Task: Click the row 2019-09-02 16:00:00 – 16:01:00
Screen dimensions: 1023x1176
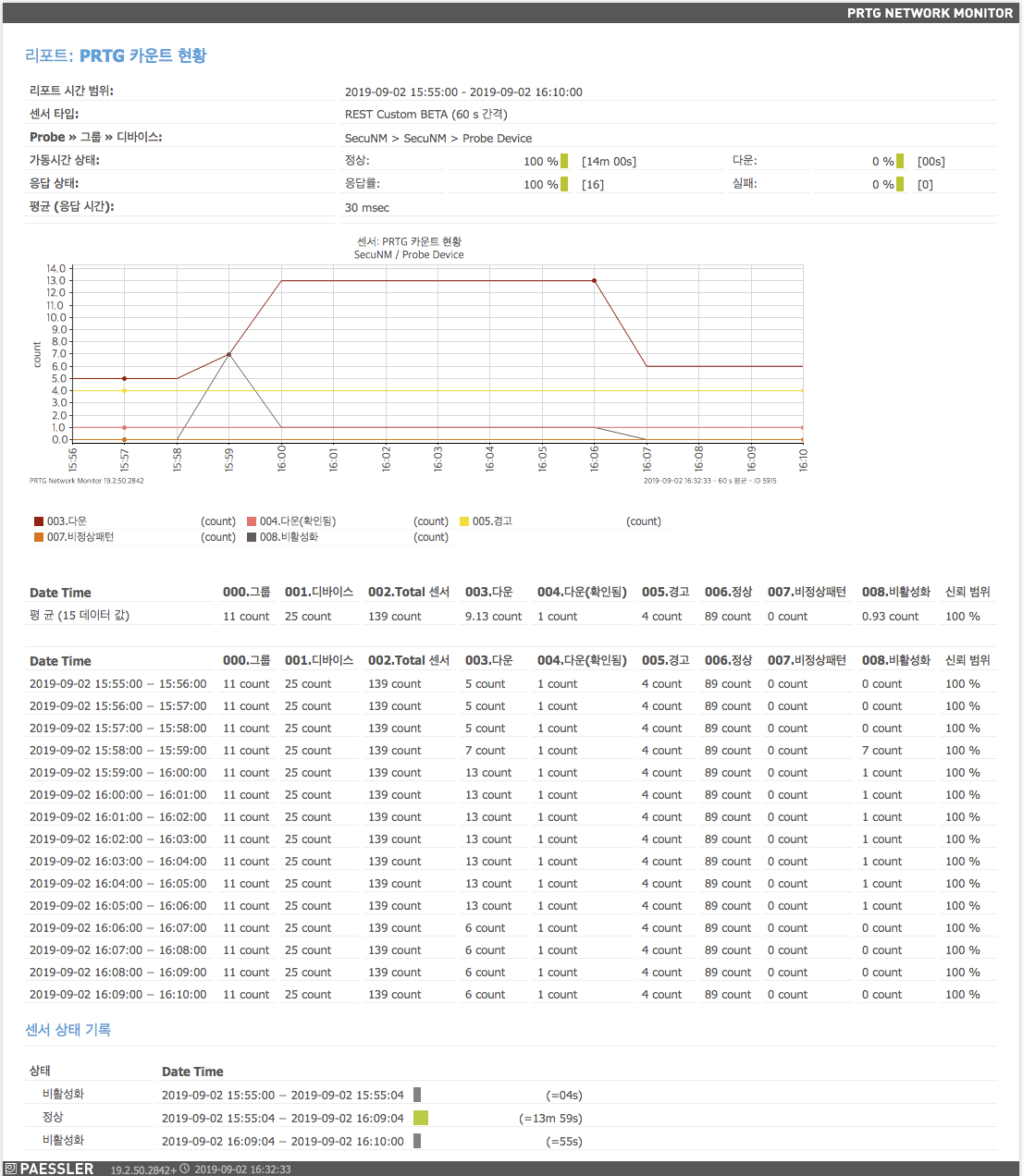Action: pos(511,795)
